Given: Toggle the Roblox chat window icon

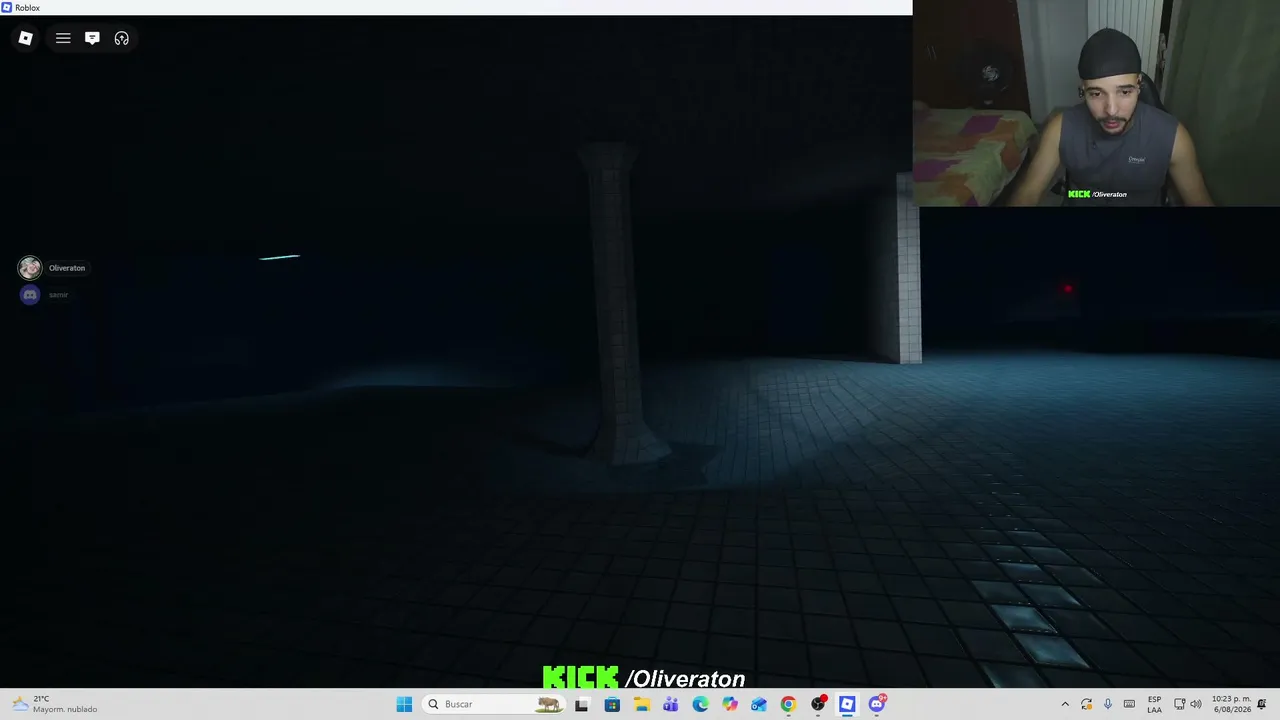Looking at the screenshot, I should click(92, 38).
